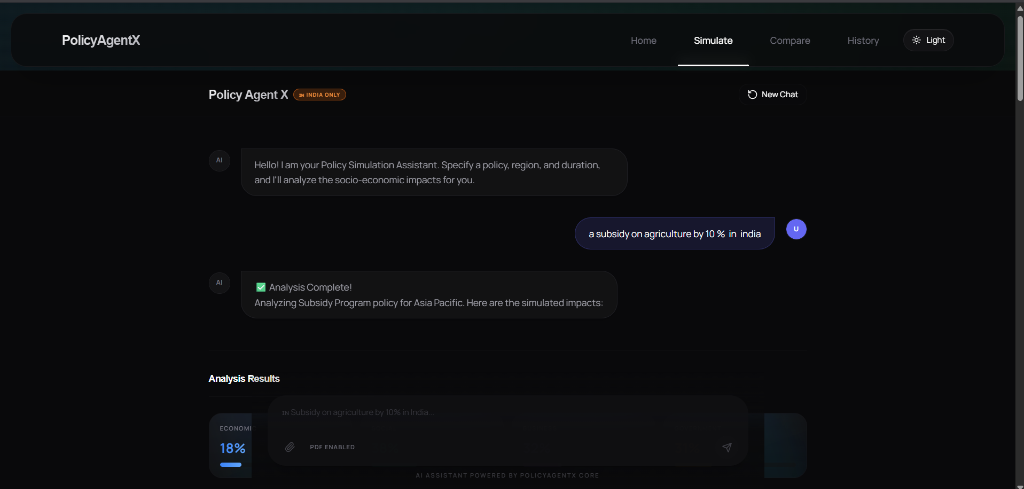Click the 18% economic progress bar
The height and width of the screenshot is (489, 1024).
pyautogui.click(x=231, y=465)
